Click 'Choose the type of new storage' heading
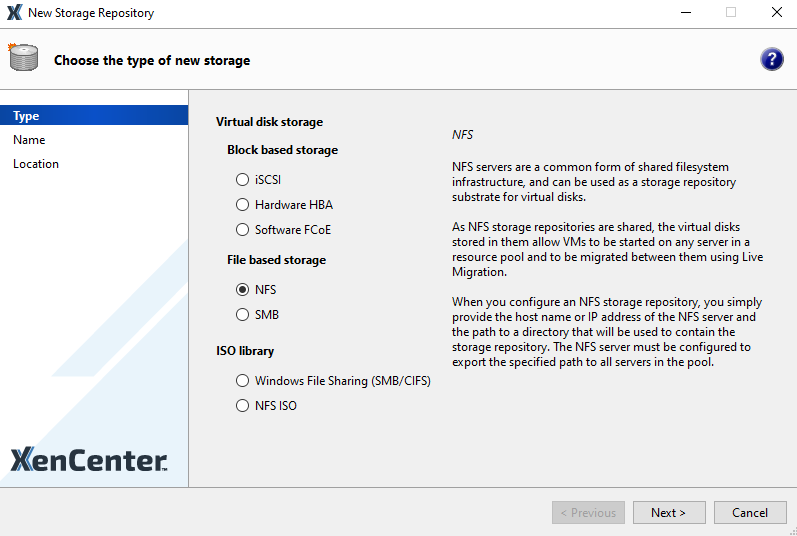 [x=152, y=60]
